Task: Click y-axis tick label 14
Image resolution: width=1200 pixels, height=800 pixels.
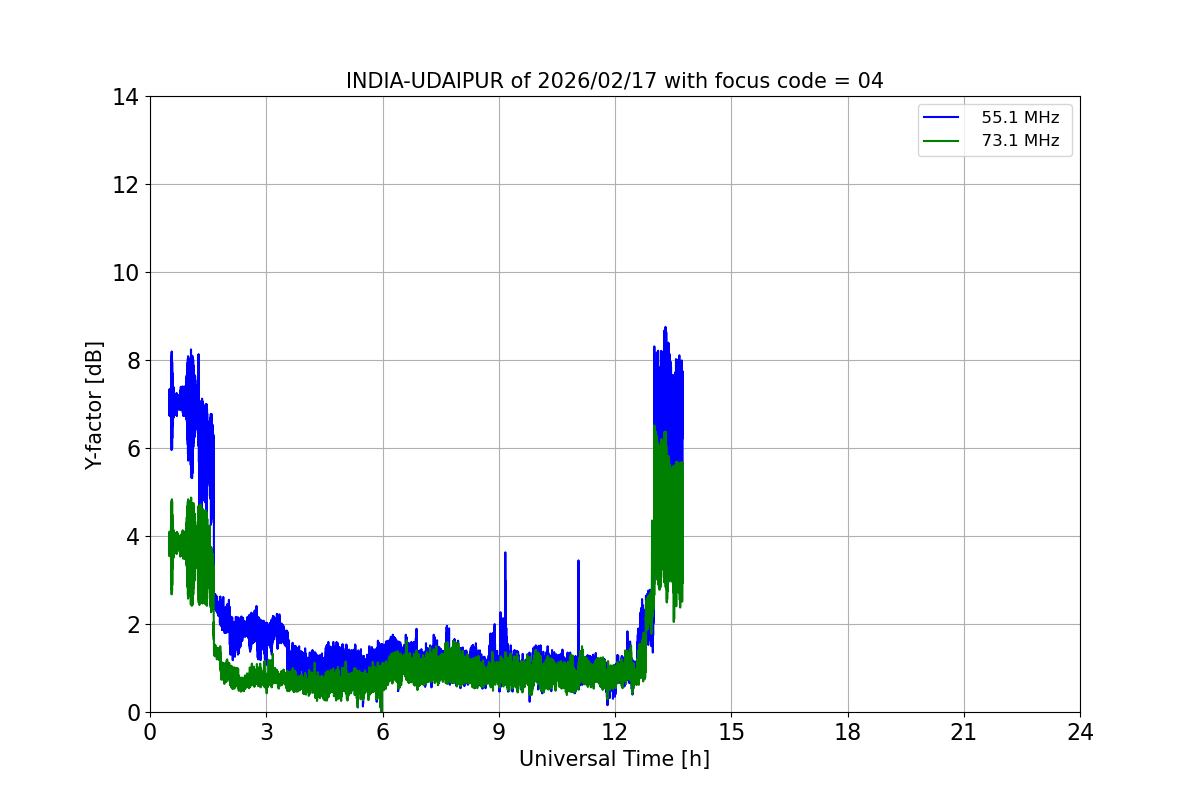Action: click(x=126, y=97)
